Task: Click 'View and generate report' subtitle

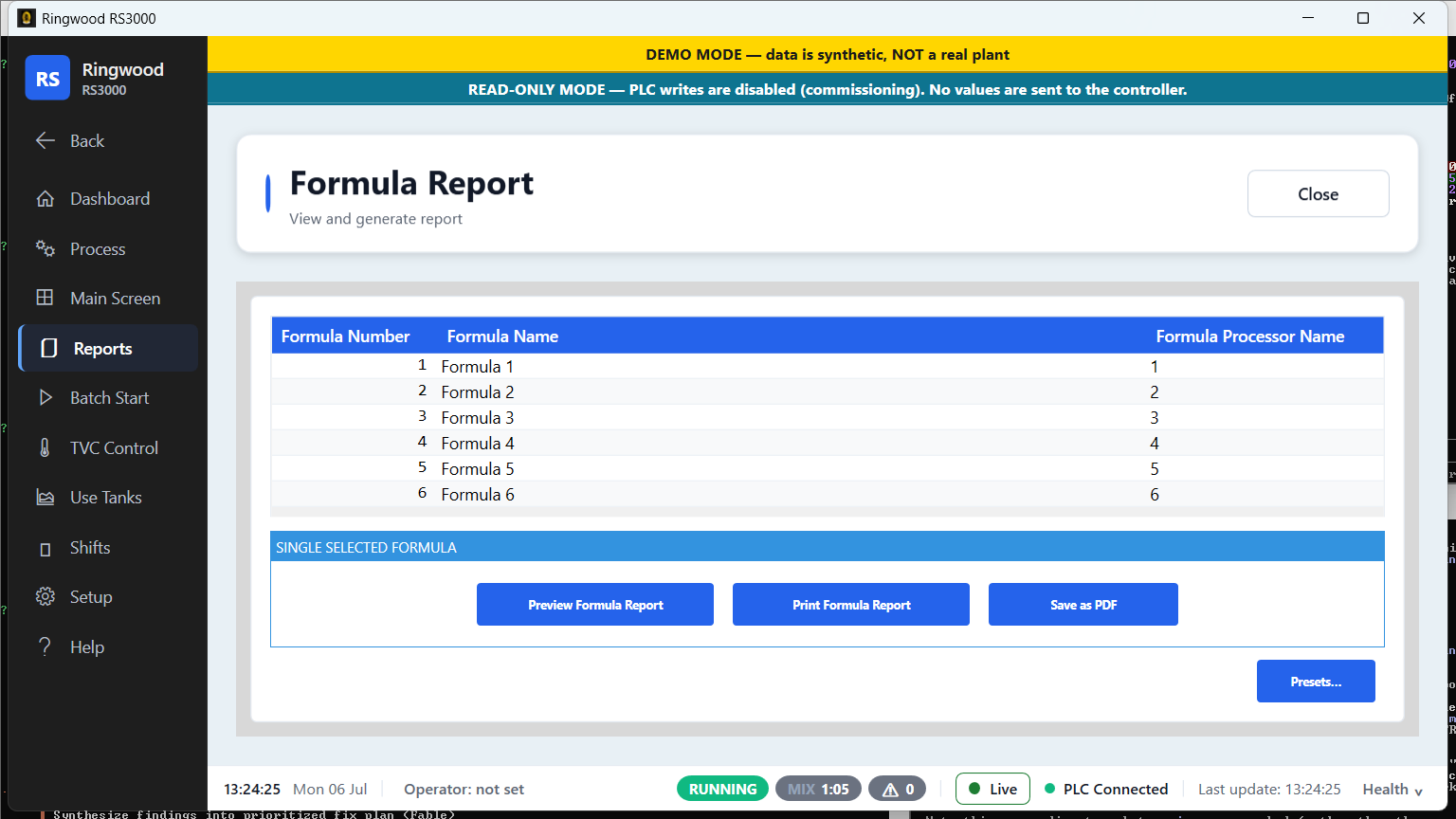Action: click(x=375, y=219)
